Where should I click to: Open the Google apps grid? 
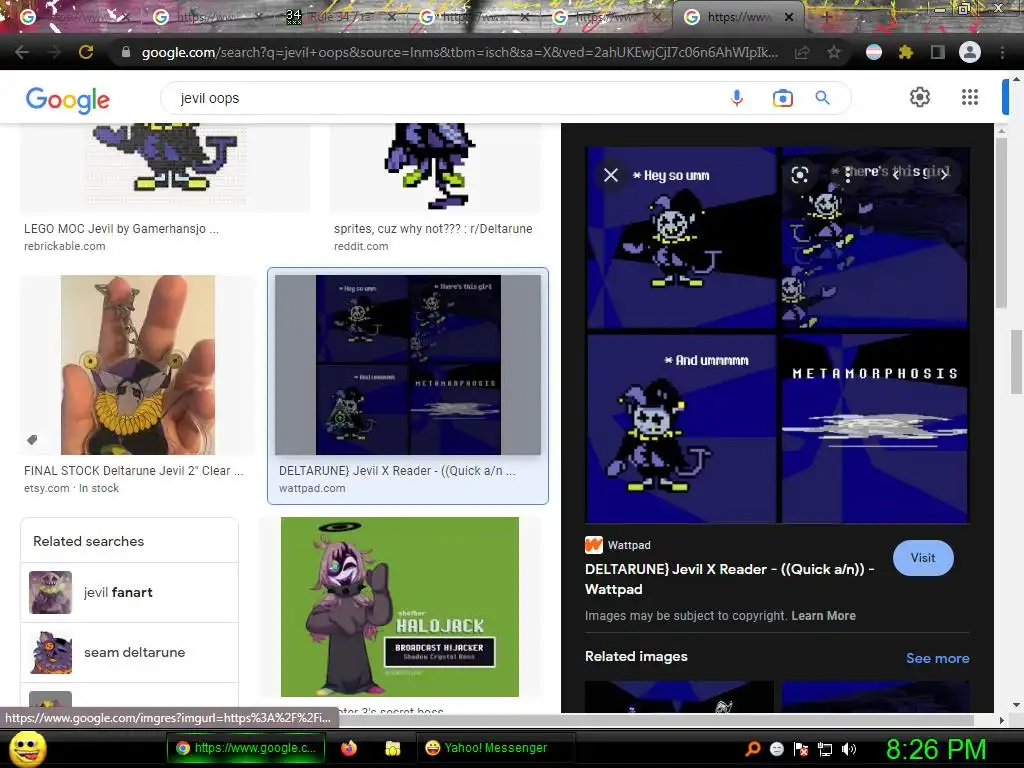(x=970, y=97)
